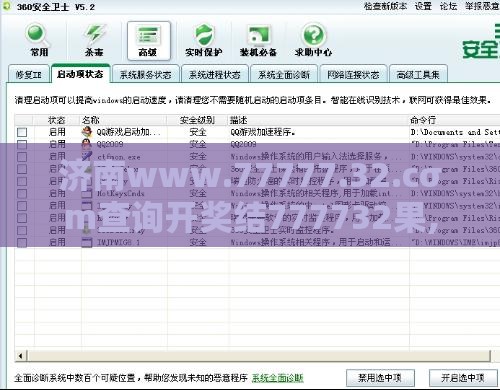Tick the QQ游戏启动加 row checkbox
500x390 pixels.
22,132
